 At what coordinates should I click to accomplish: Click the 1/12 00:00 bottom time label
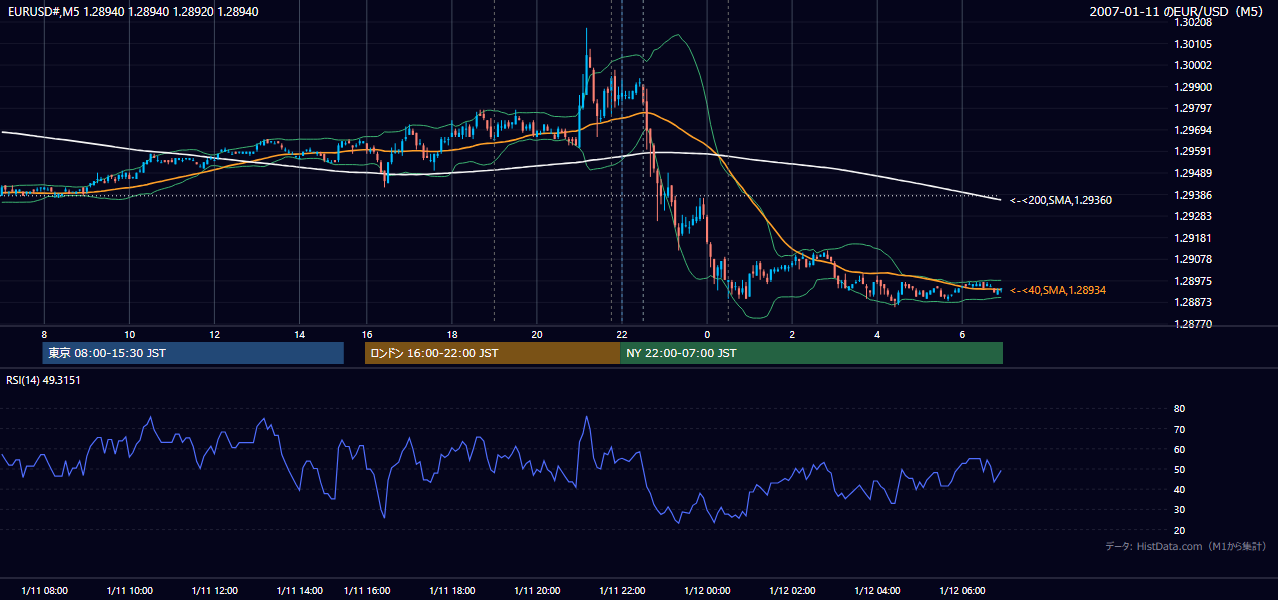point(707,590)
